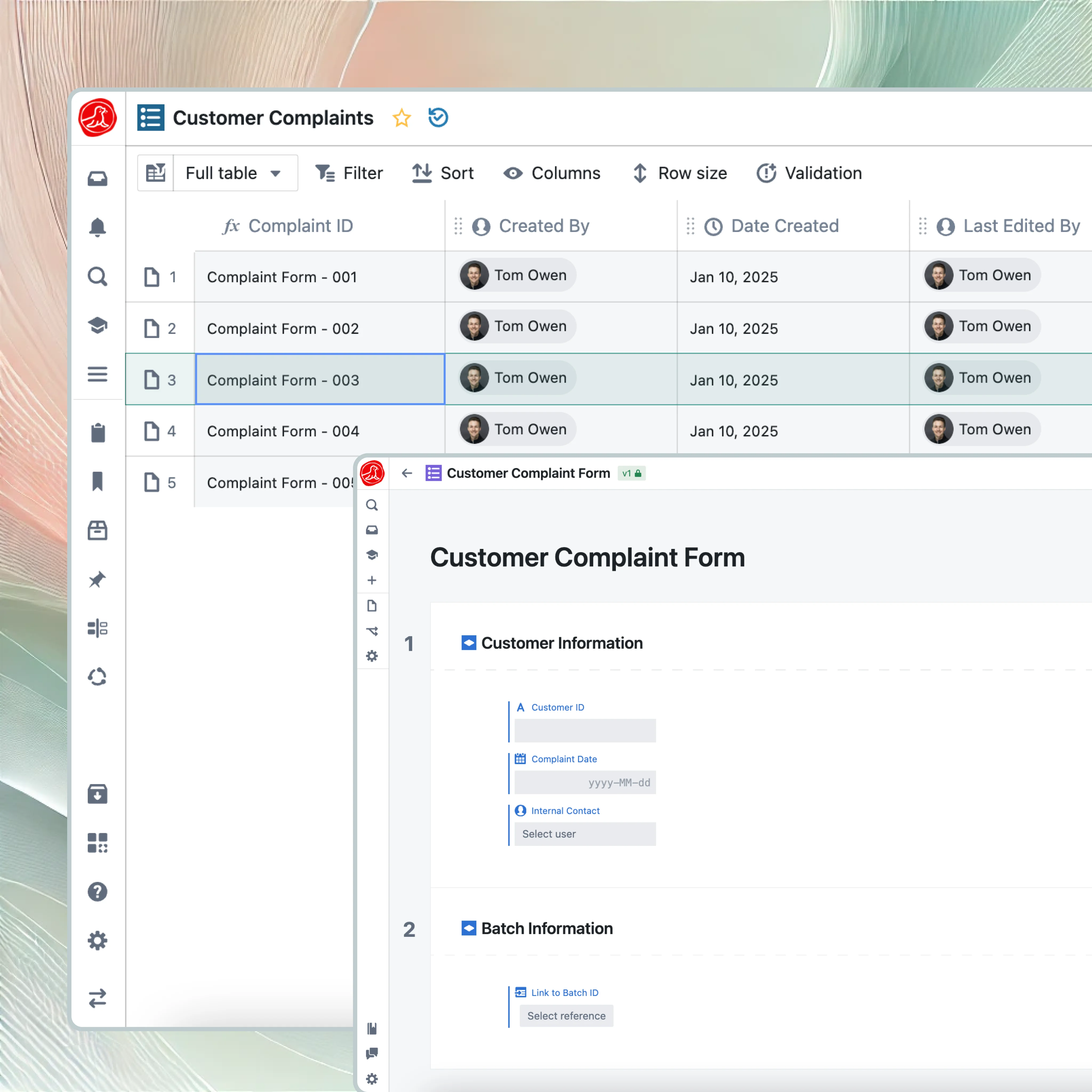The height and width of the screenshot is (1092, 1092).
Task: Click Tom Owen in Created By of row 1
Action: coord(517,275)
